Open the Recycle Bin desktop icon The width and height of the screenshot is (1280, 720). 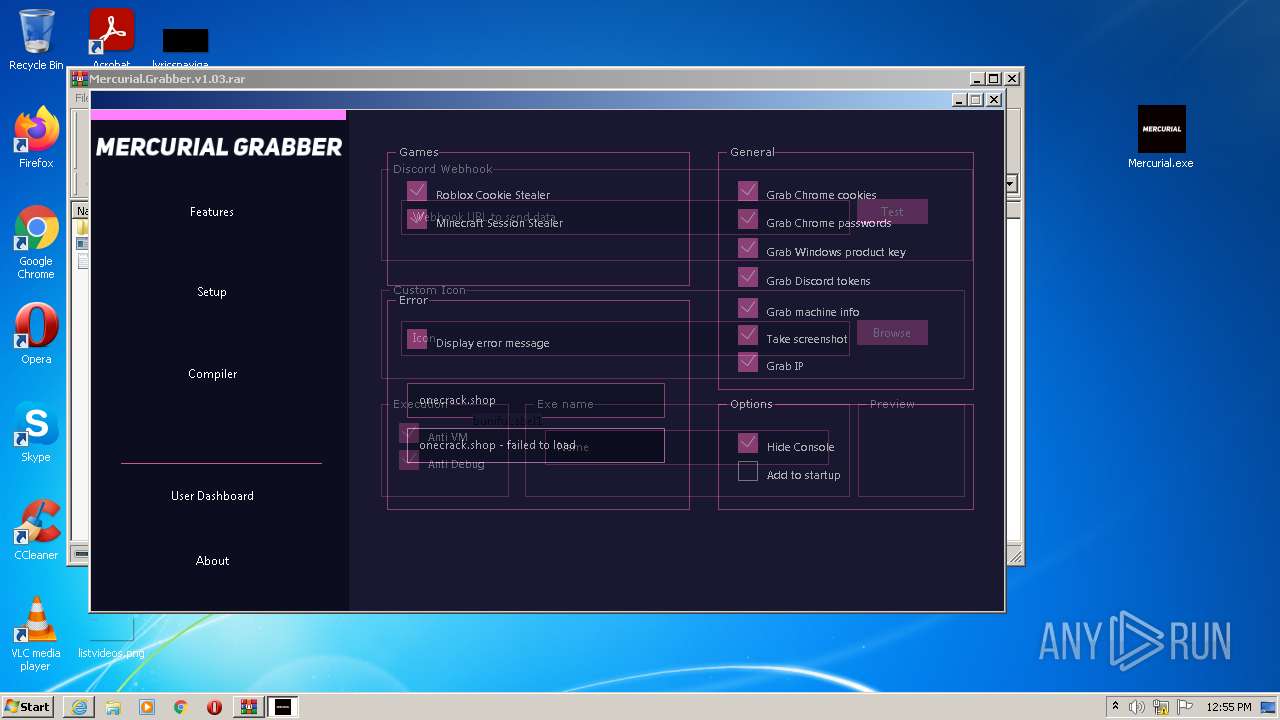point(36,40)
